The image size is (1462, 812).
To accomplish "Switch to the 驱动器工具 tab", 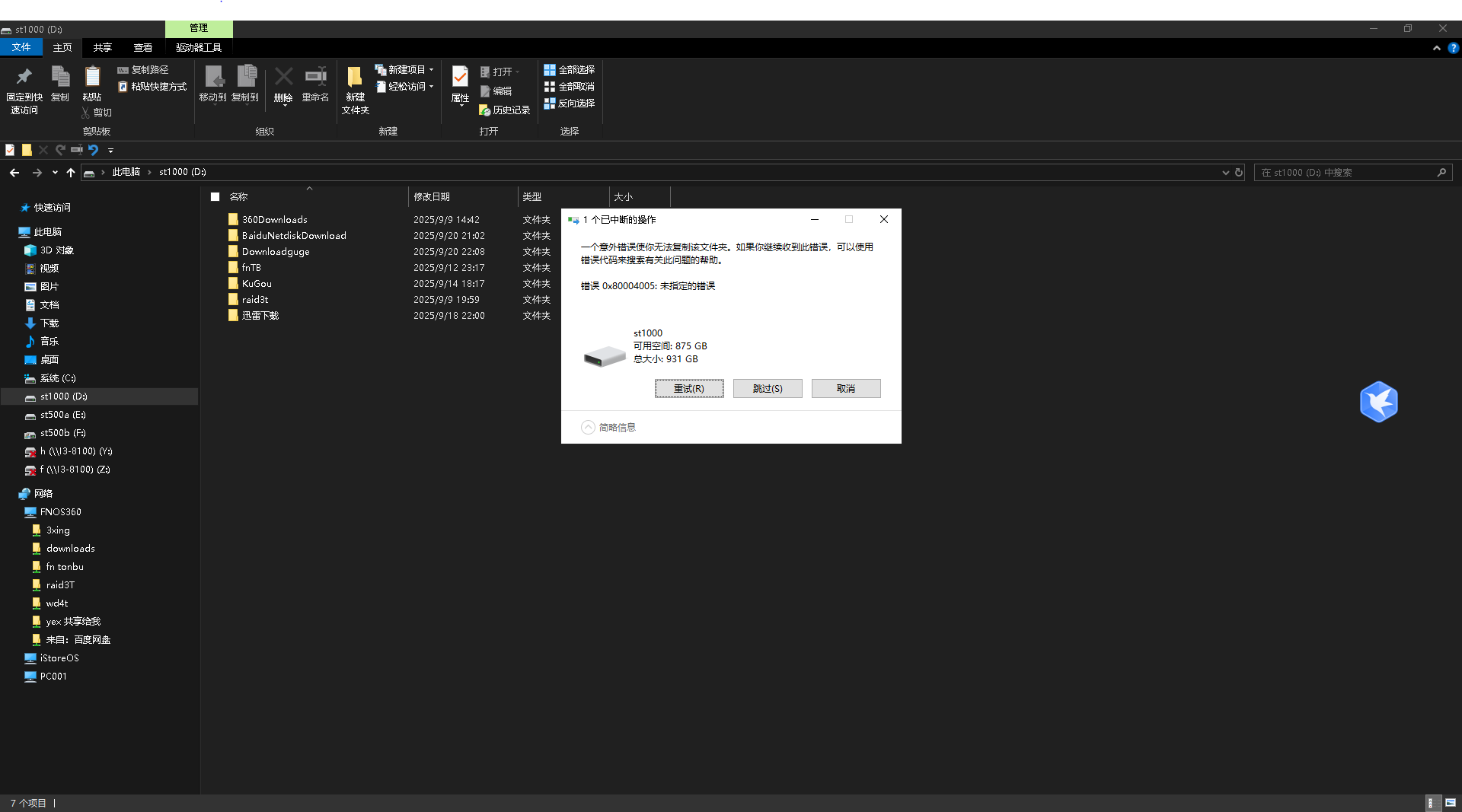I will [x=199, y=47].
